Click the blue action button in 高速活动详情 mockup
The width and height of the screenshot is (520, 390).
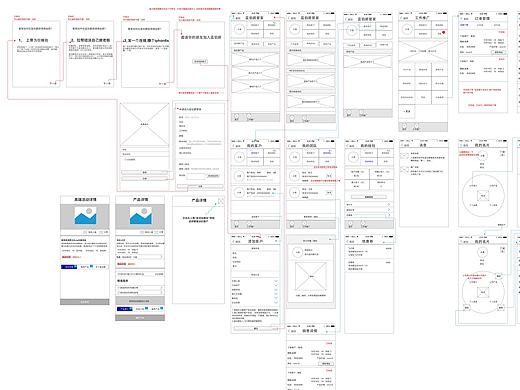tap(69, 267)
